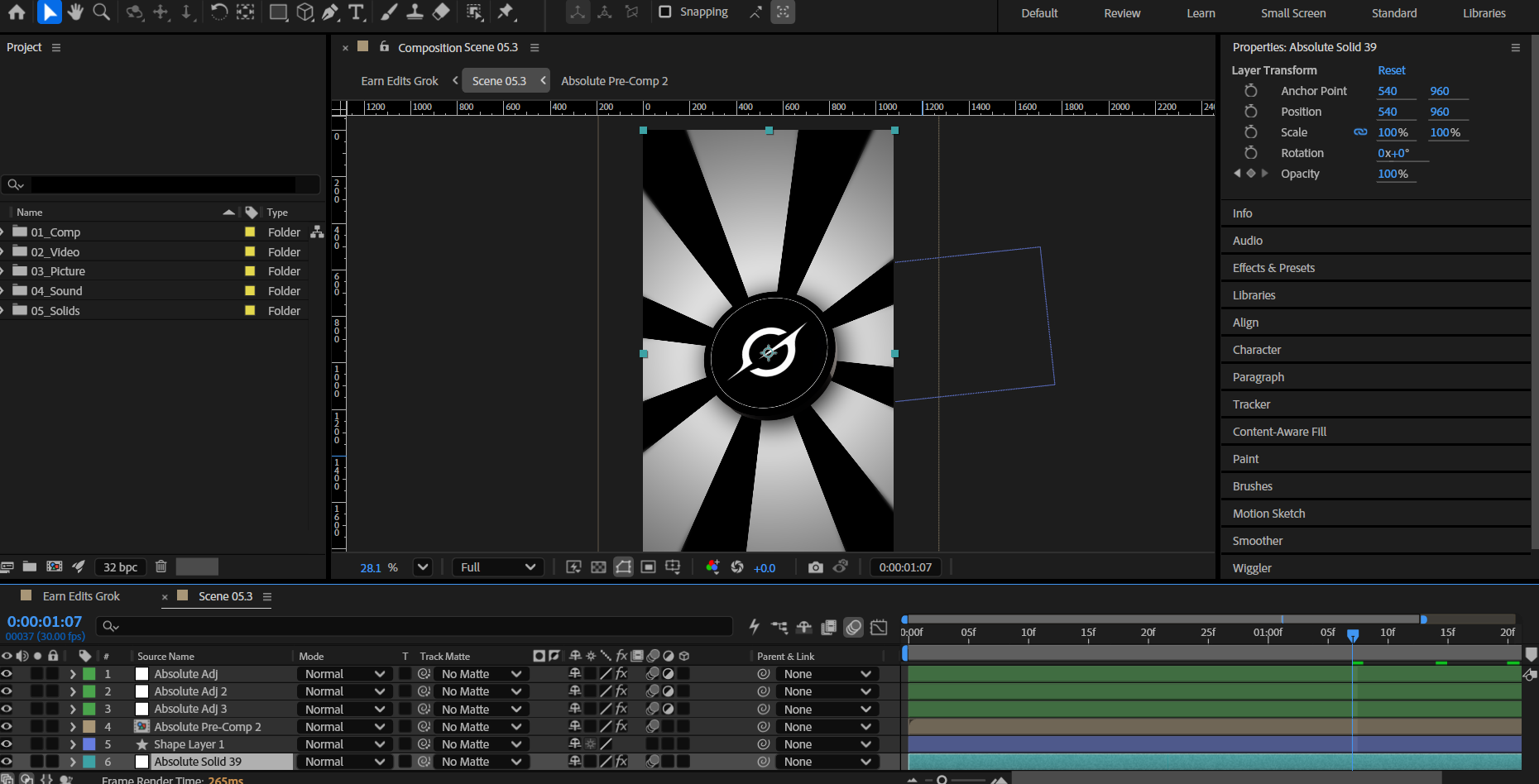Screen dimensions: 1539x784
Task: Toggle visibility of Shape Layer 1
Action: (7, 744)
